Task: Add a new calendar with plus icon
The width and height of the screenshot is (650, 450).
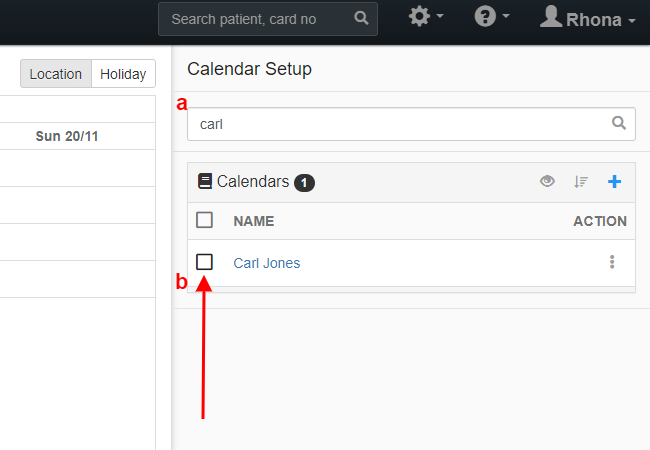Action: [614, 181]
